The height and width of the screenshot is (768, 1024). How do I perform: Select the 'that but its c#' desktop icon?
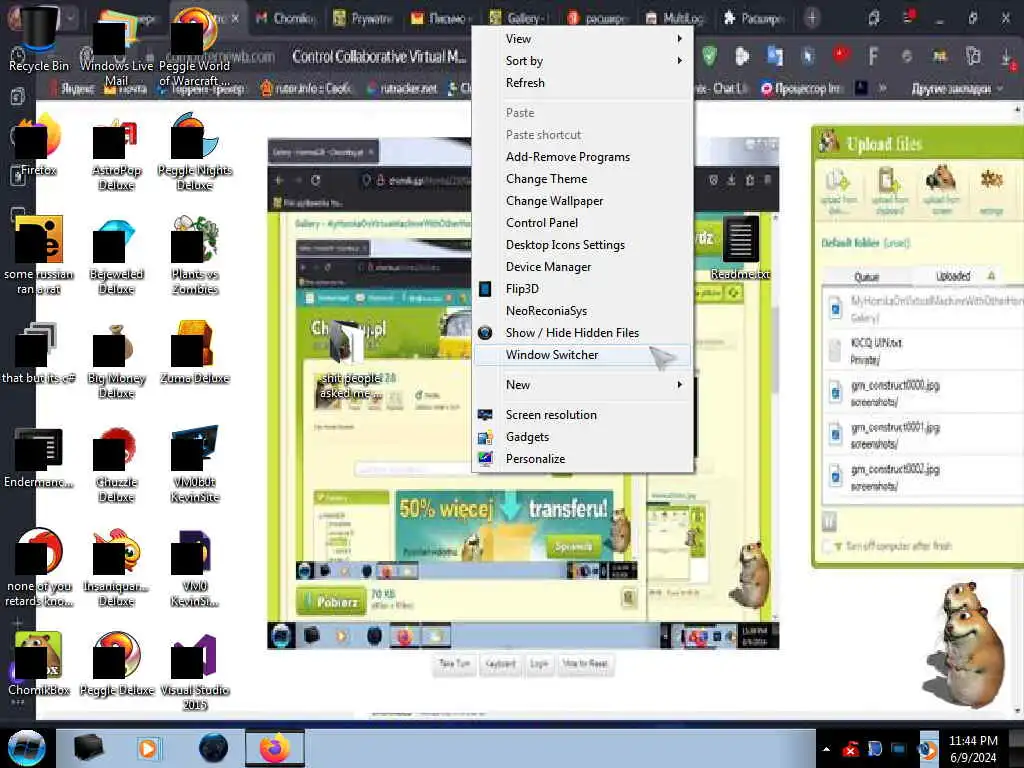[x=39, y=353]
